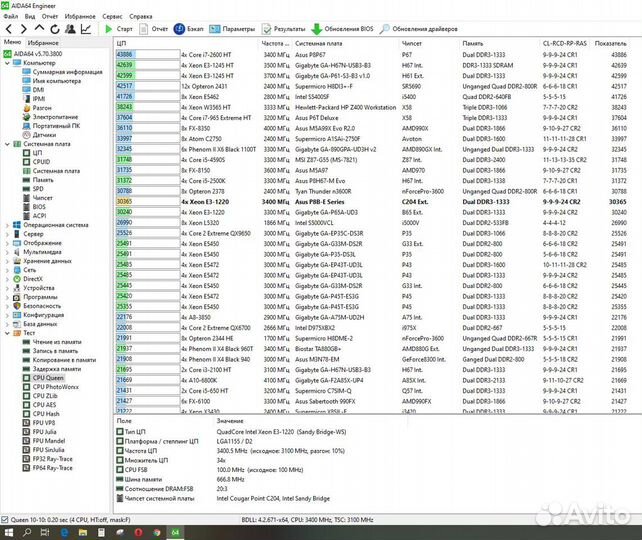
Task: Open the Избранное menu
Action: pyautogui.click(x=80, y=16)
